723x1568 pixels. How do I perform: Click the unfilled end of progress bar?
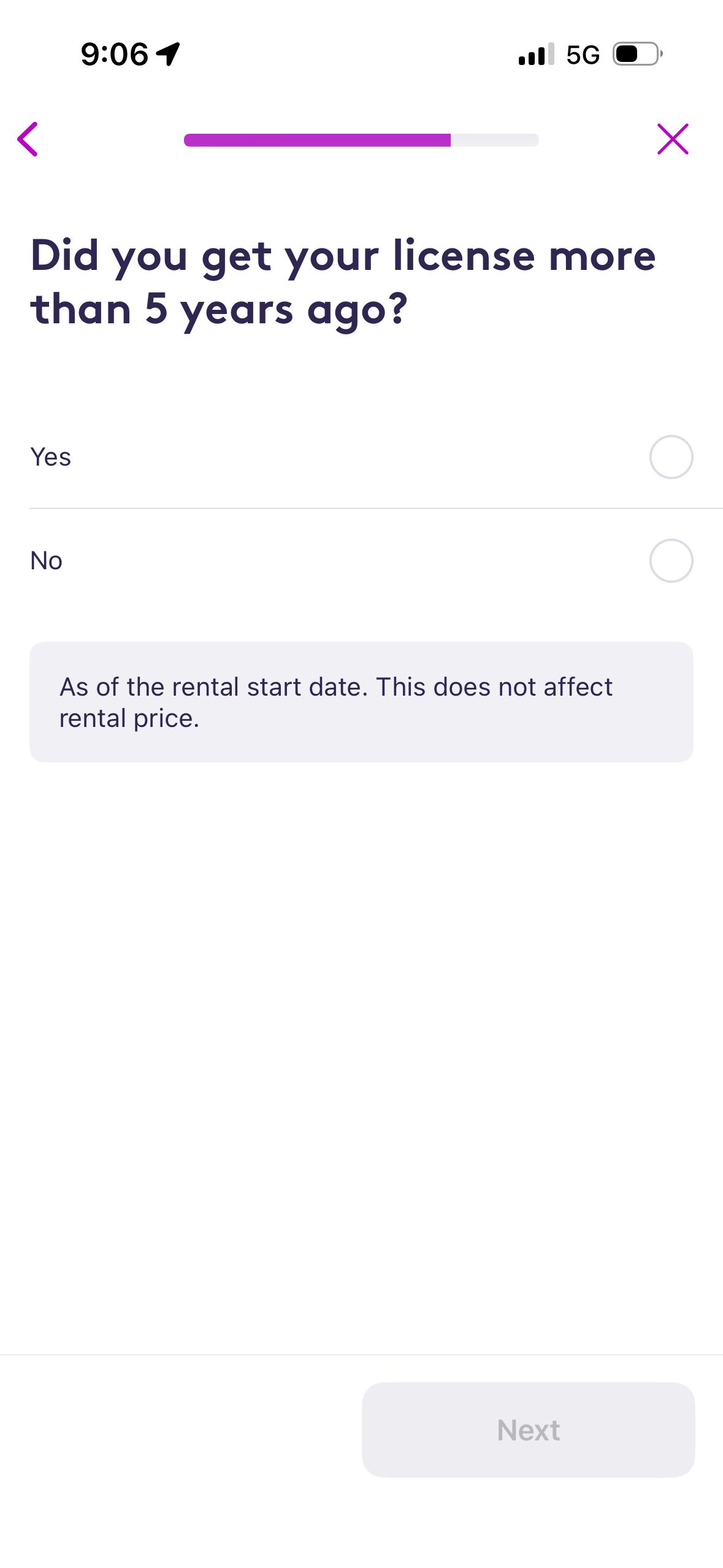[x=495, y=140]
